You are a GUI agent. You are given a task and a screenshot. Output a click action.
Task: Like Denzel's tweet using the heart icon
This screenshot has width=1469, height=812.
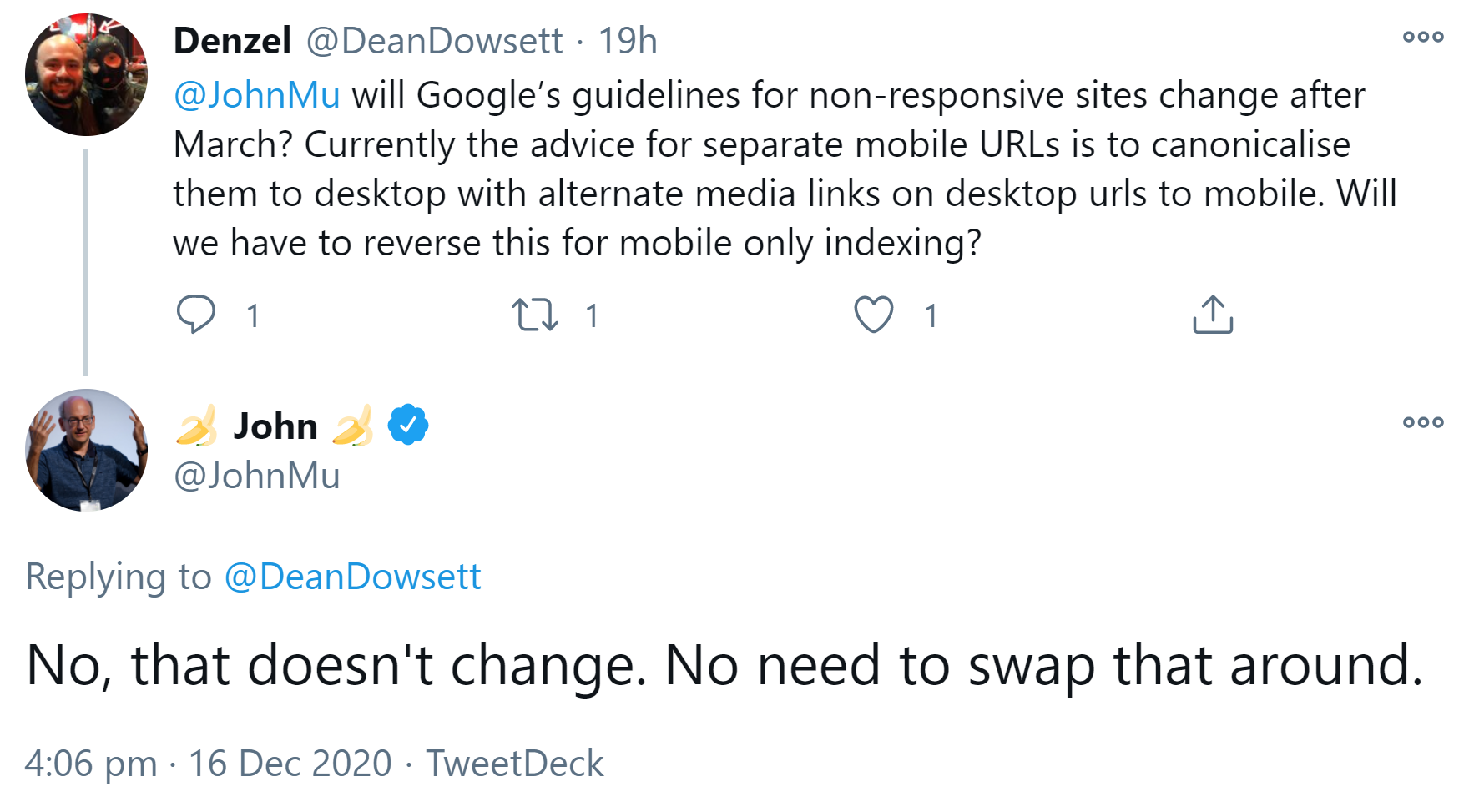pos(873,315)
